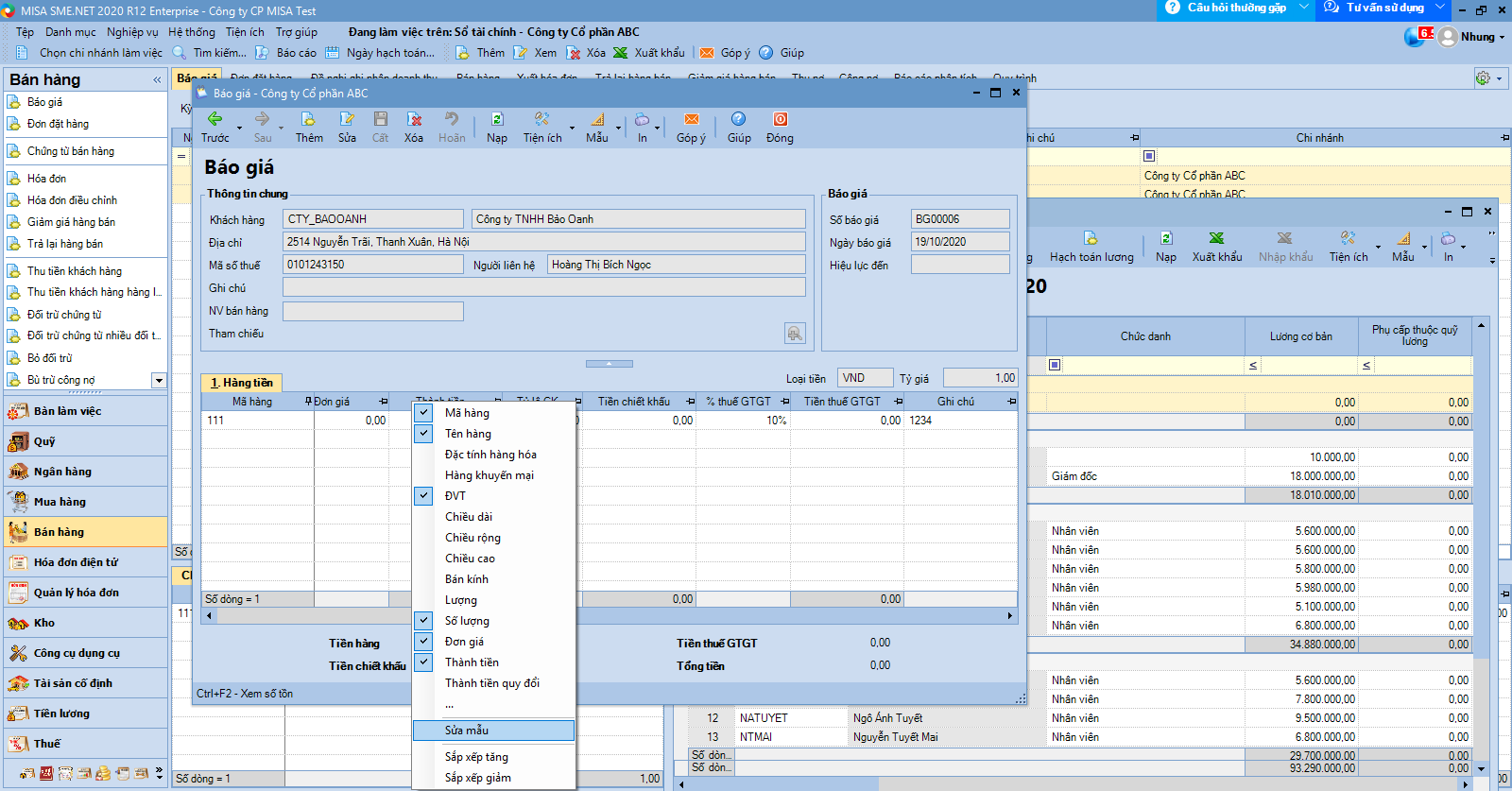Click Chọn chi nhánh làm việc button
This screenshot has width=1512, height=791.
click(x=92, y=53)
